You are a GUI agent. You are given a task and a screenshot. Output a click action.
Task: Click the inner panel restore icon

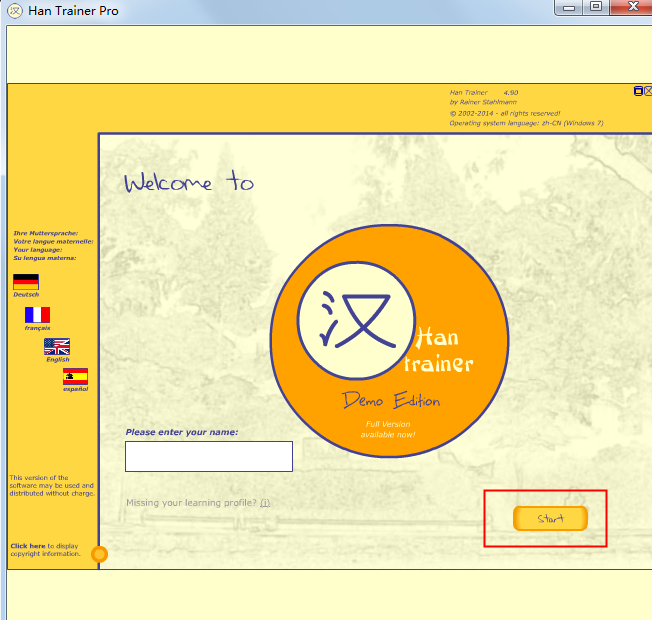pos(638,91)
